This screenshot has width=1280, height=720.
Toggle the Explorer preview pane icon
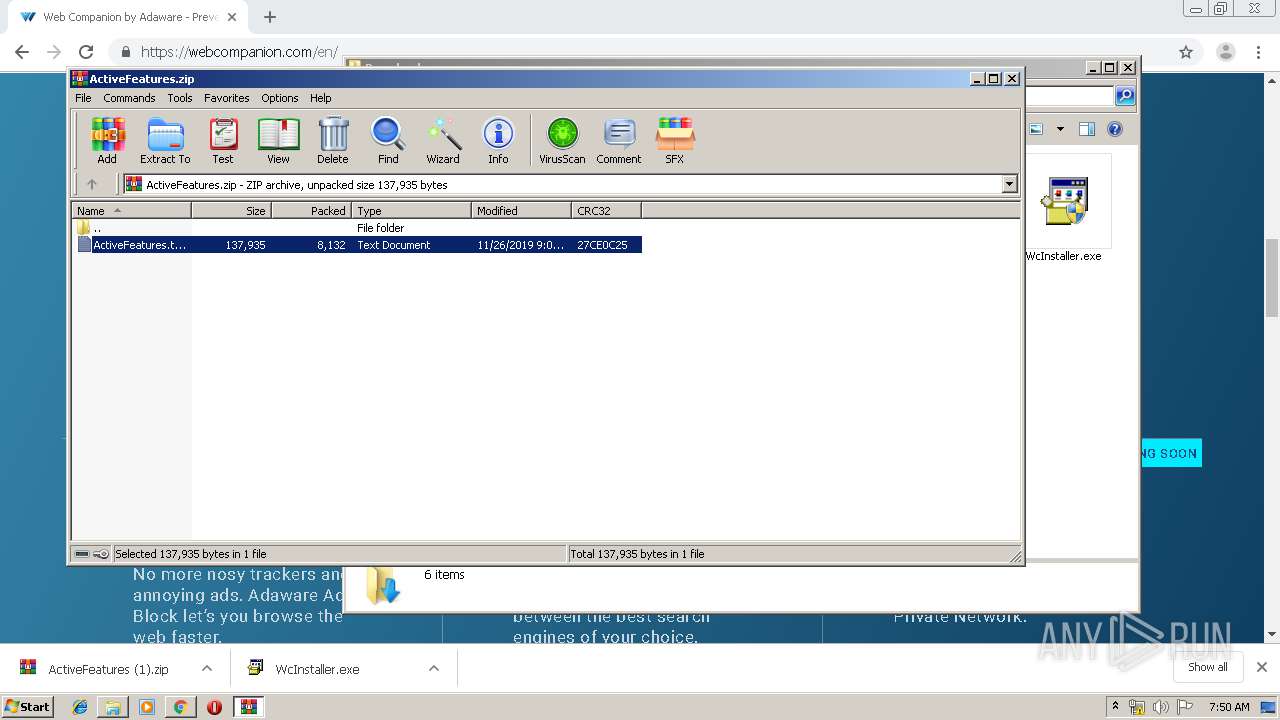tap(1087, 129)
